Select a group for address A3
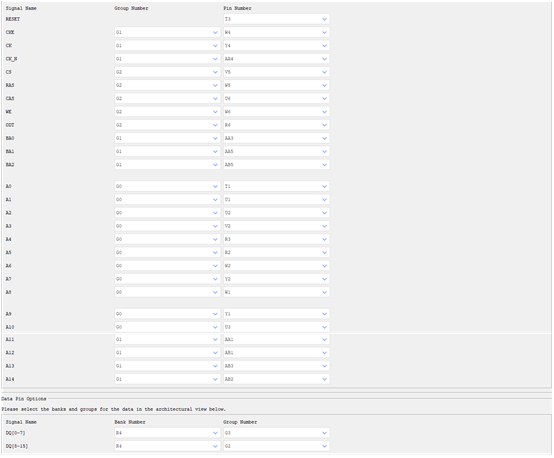 pyautogui.click(x=167, y=227)
